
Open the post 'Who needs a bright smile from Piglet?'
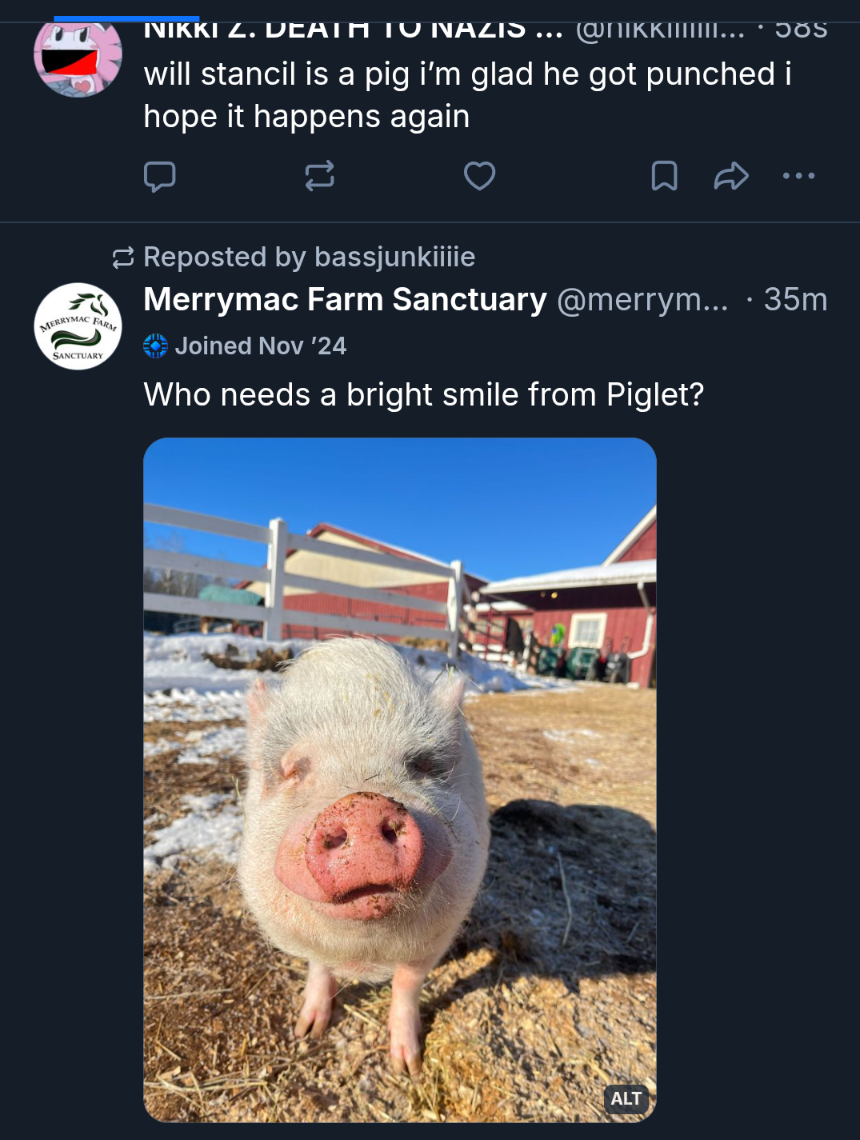[x=424, y=395]
